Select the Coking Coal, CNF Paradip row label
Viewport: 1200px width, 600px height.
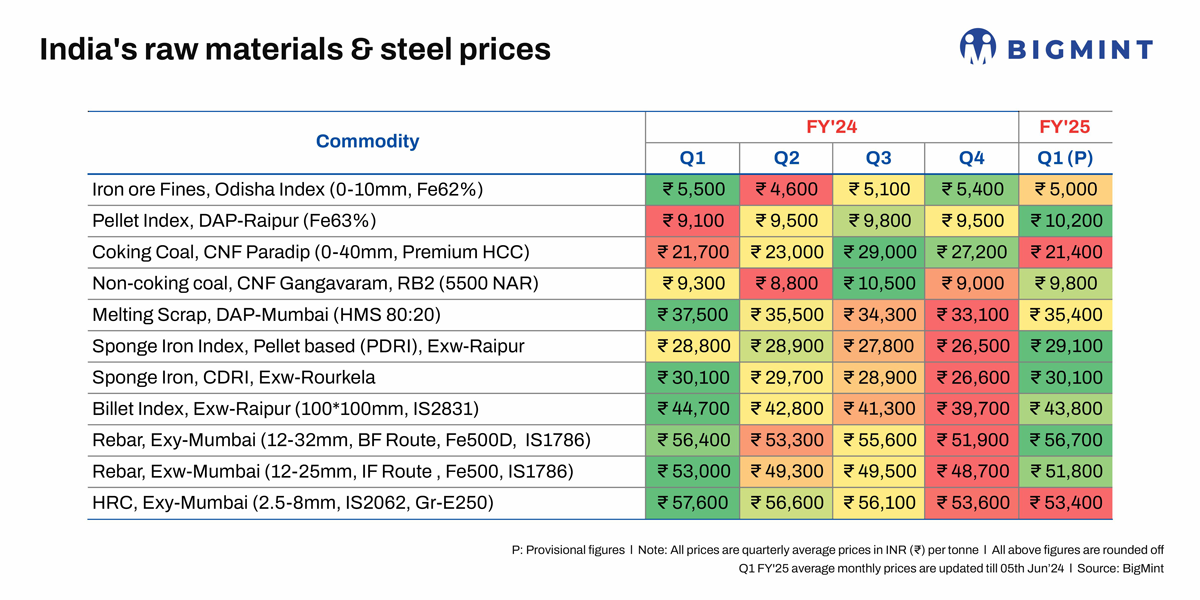(310, 252)
